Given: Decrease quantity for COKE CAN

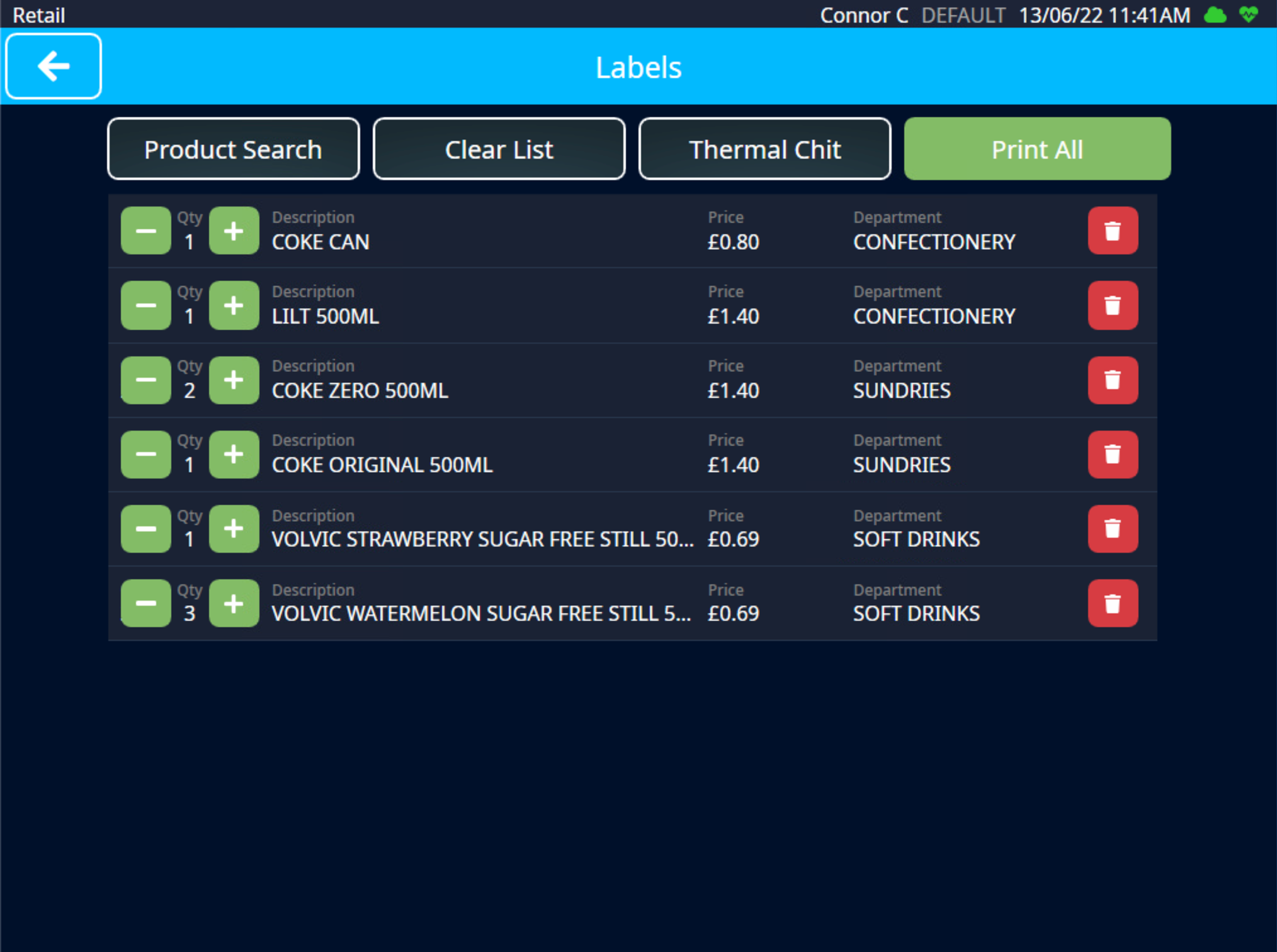Looking at the screenshot, I should [146, 230].
